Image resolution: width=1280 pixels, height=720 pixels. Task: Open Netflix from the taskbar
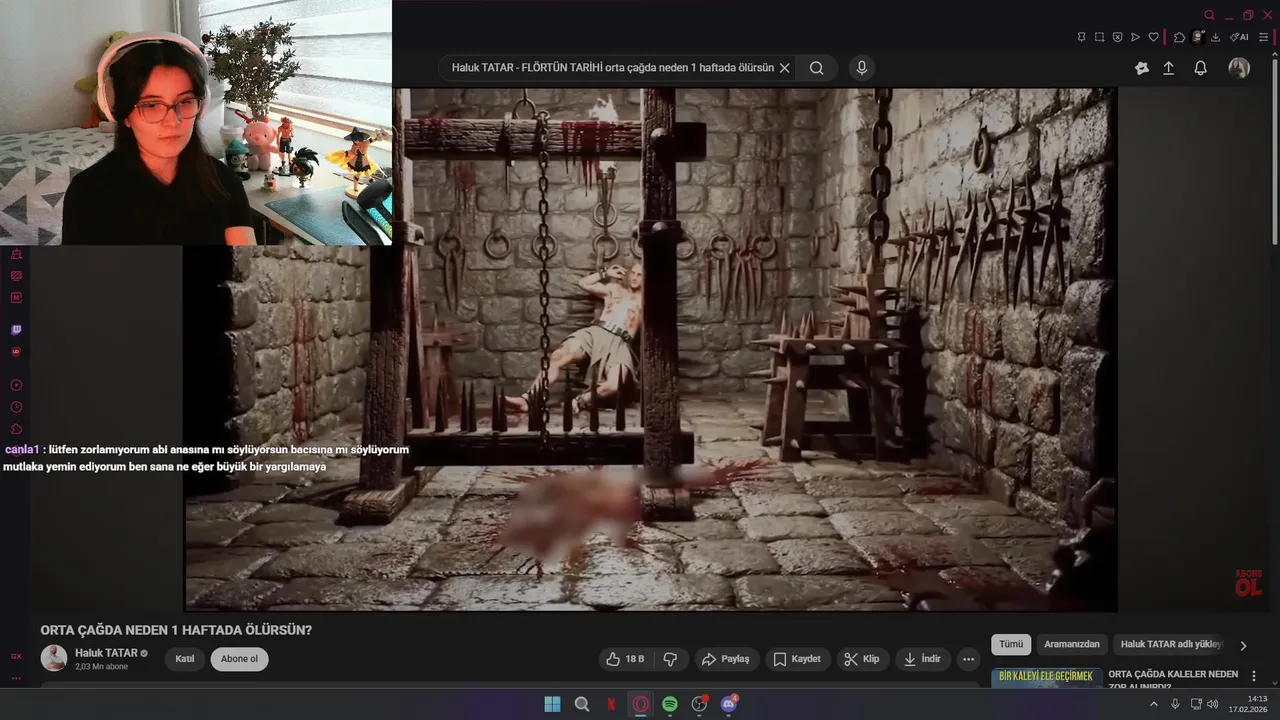coord(612,704)
